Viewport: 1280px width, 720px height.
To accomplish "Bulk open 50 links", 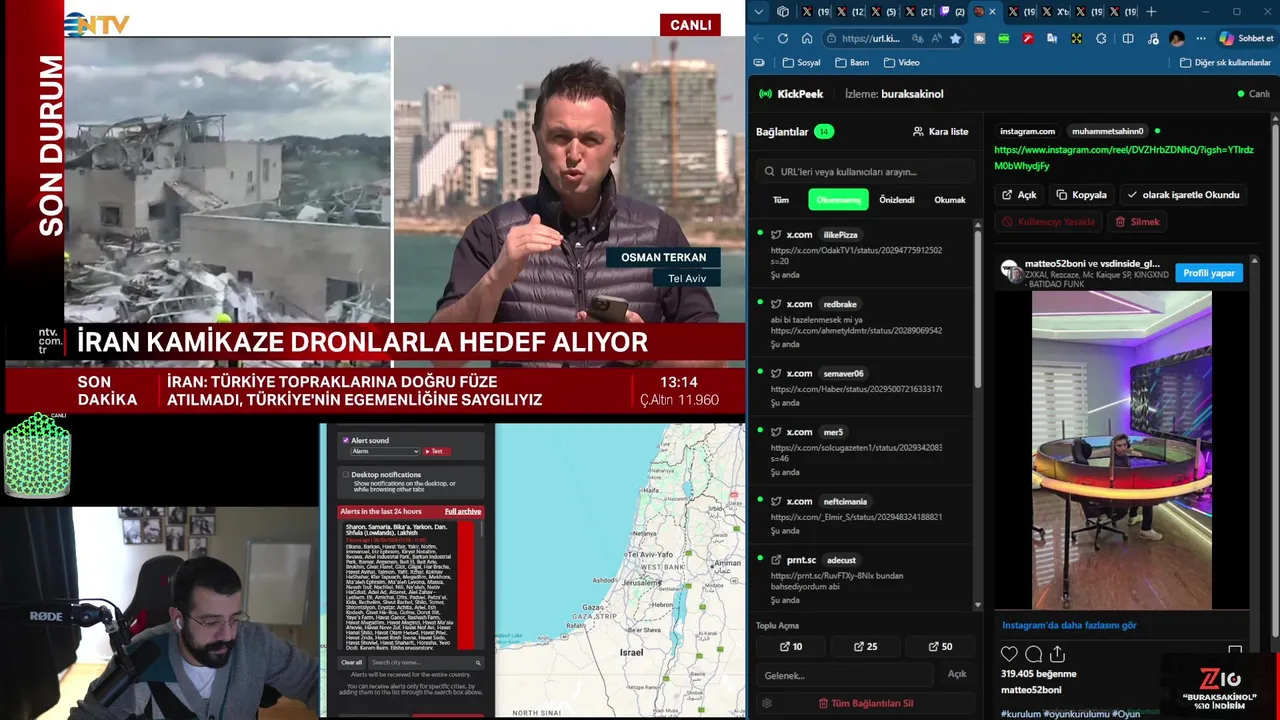I will click(x=940, y=646).
